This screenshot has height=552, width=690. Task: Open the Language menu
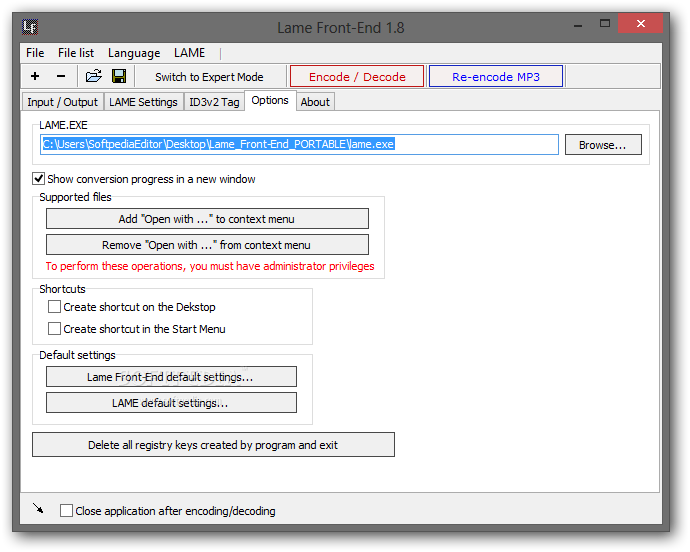tap(134, 53)
